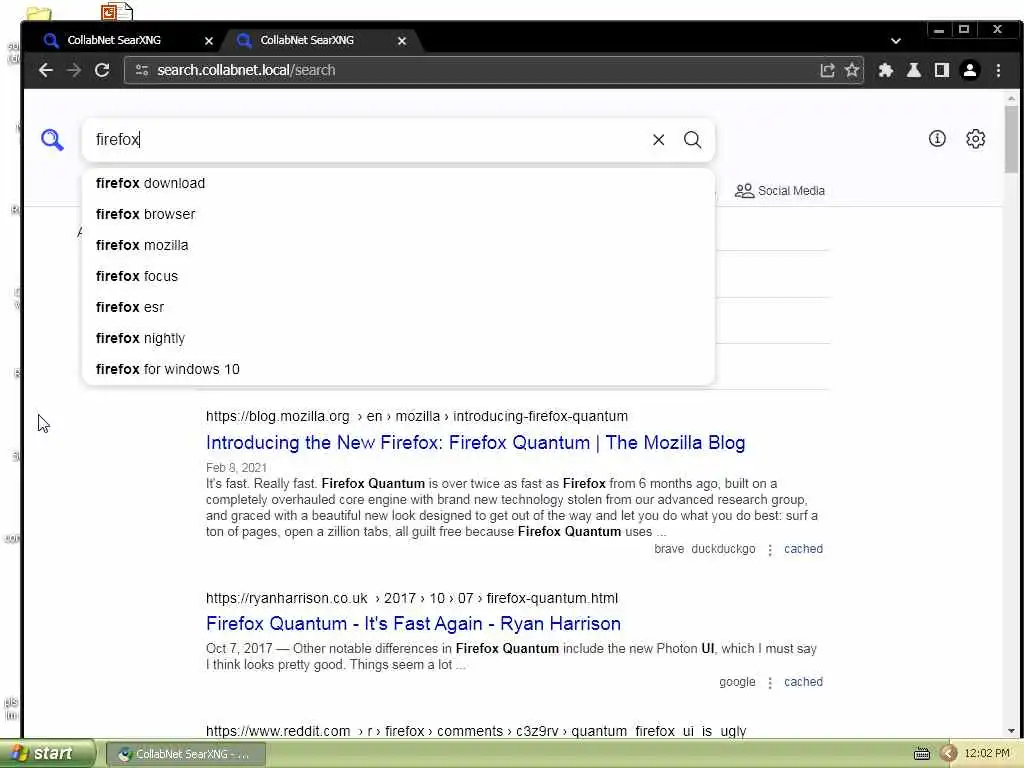Click the 'brave' engine label
The height and width of the screenshot is (768, 1024).
click(669, 549)
